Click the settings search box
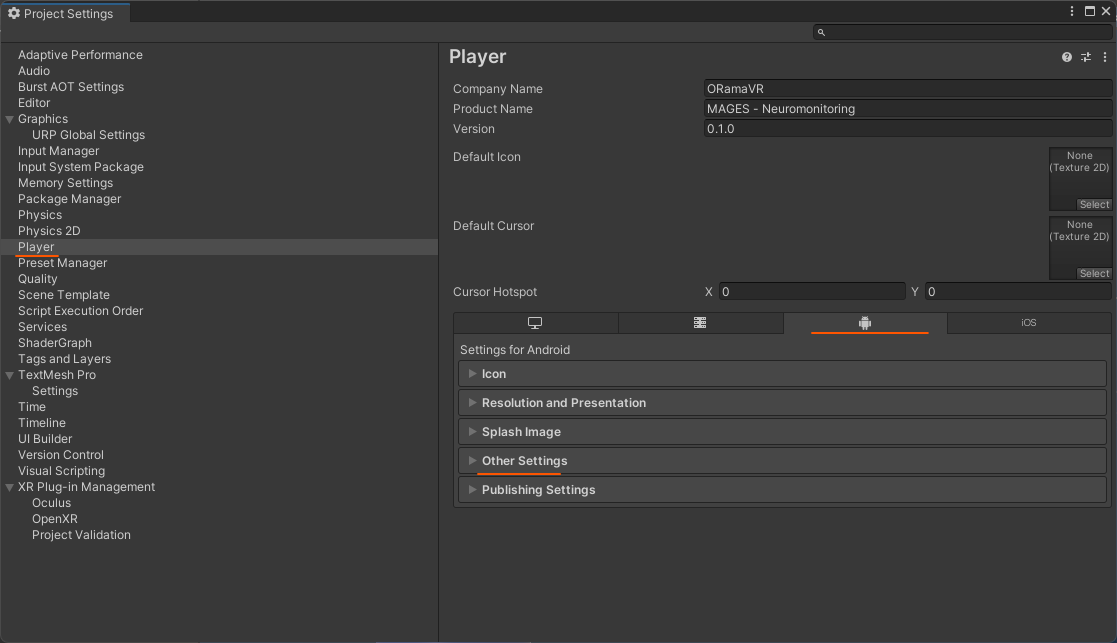 [962, 32]
